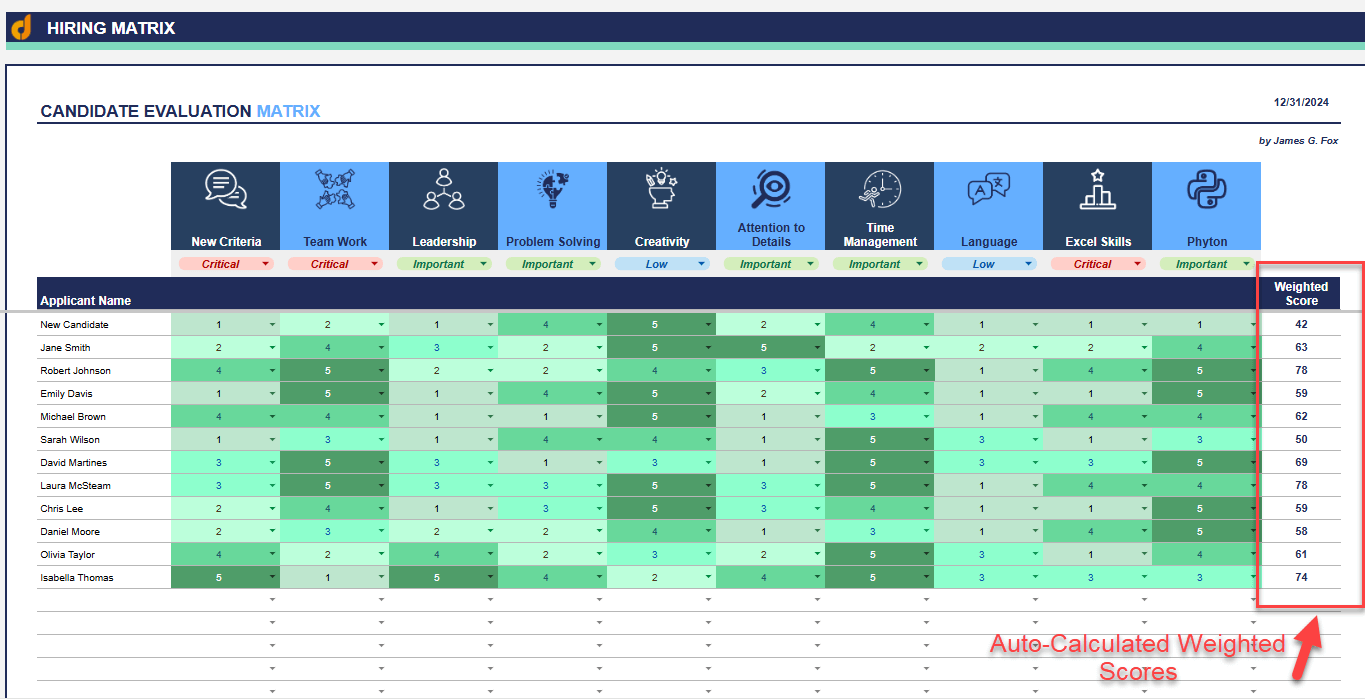Click the by James G. Fox credit link
1365x700 pixels.
point(1298,141)
